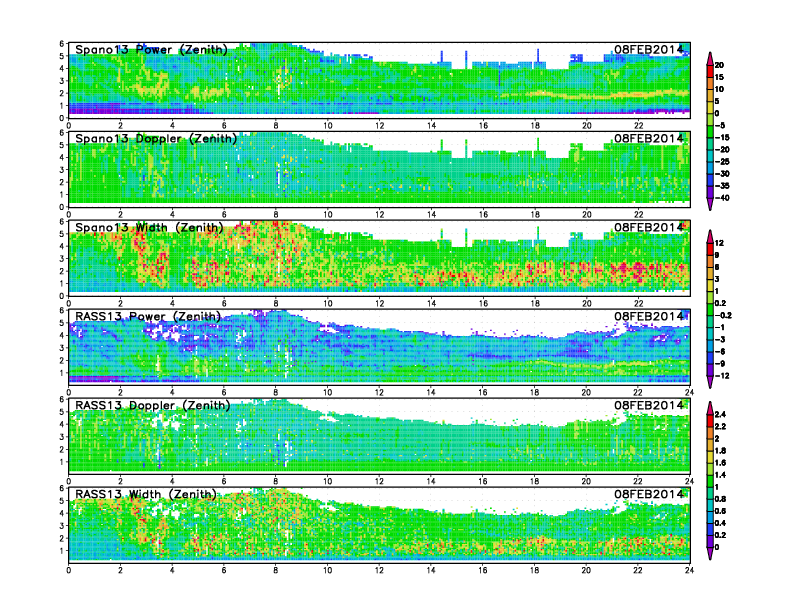Click y-axis tick '2' of RASS13 Doppler panel

point(62,449)
